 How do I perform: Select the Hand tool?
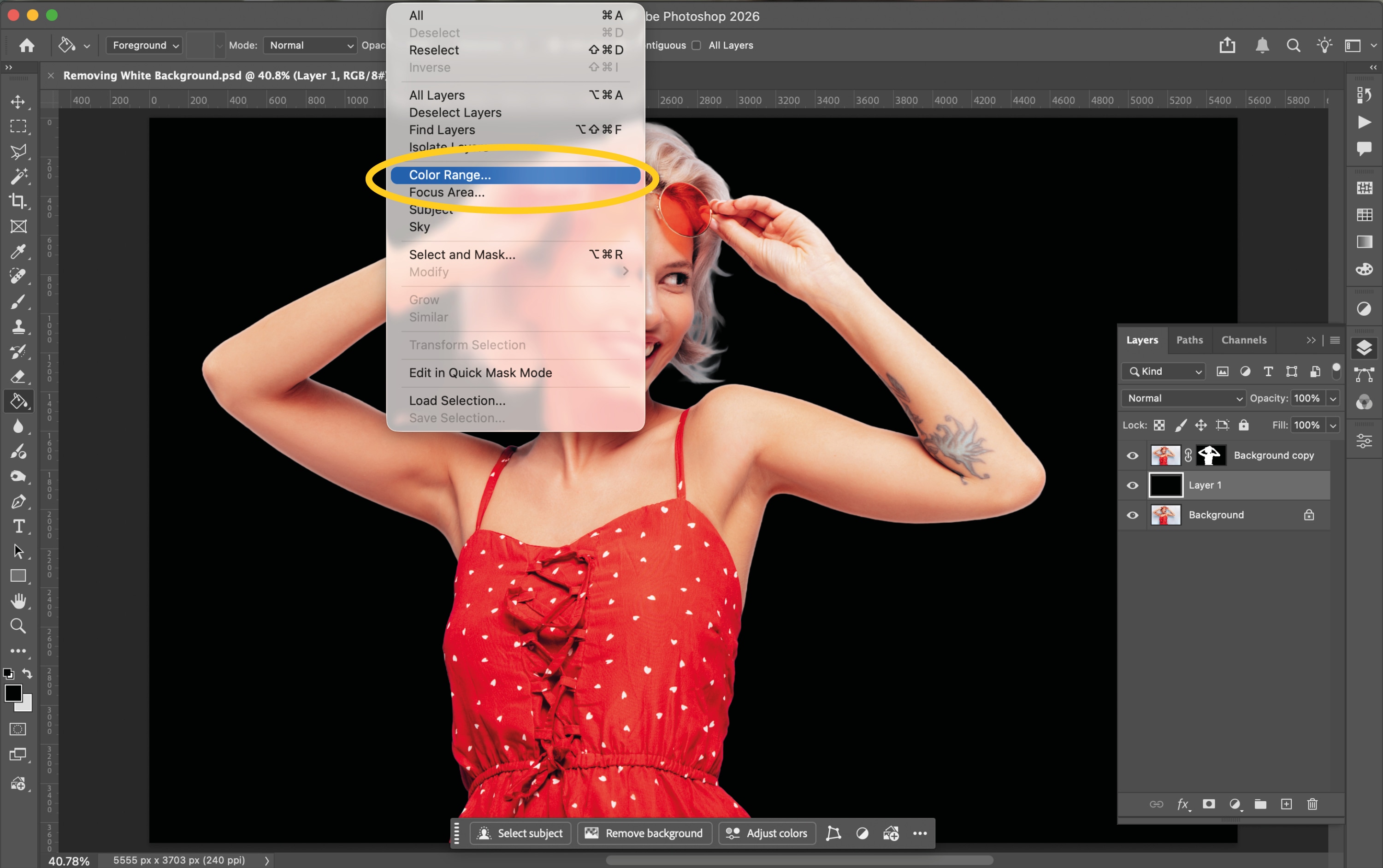(18, 601)
